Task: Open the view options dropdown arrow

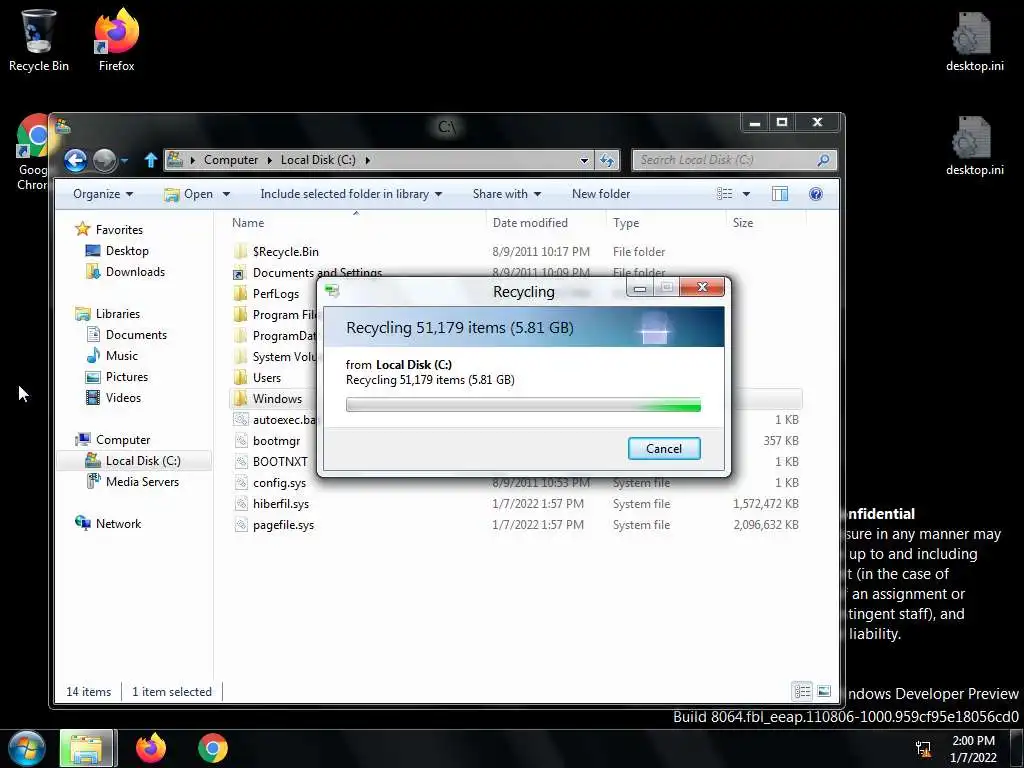Action: click(x=746, y=194)
